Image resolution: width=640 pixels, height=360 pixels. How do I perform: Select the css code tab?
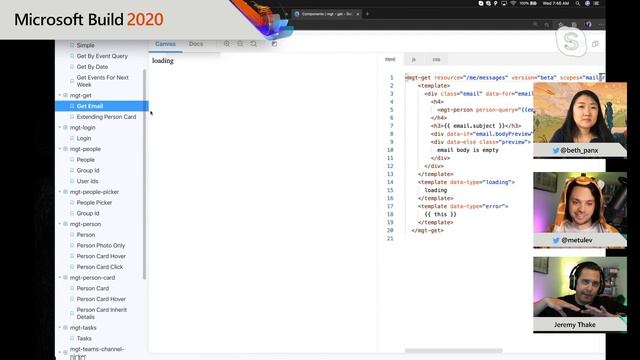tap(436, 60)
